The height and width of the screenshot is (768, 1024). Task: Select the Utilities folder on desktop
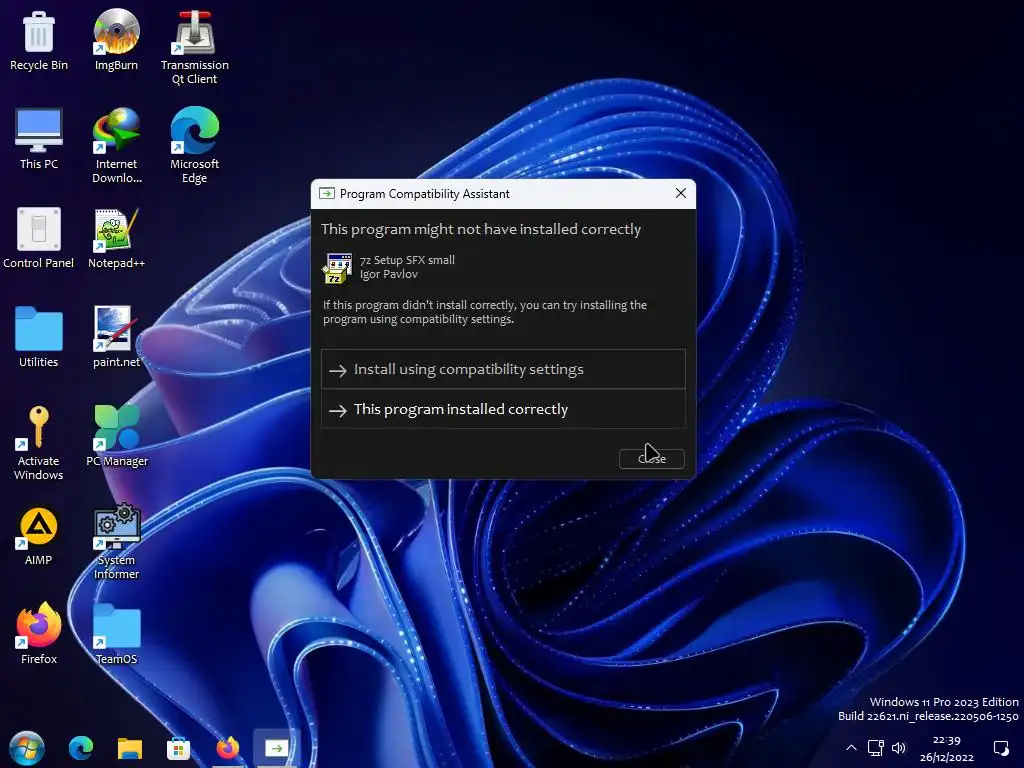tap(39, 337)
